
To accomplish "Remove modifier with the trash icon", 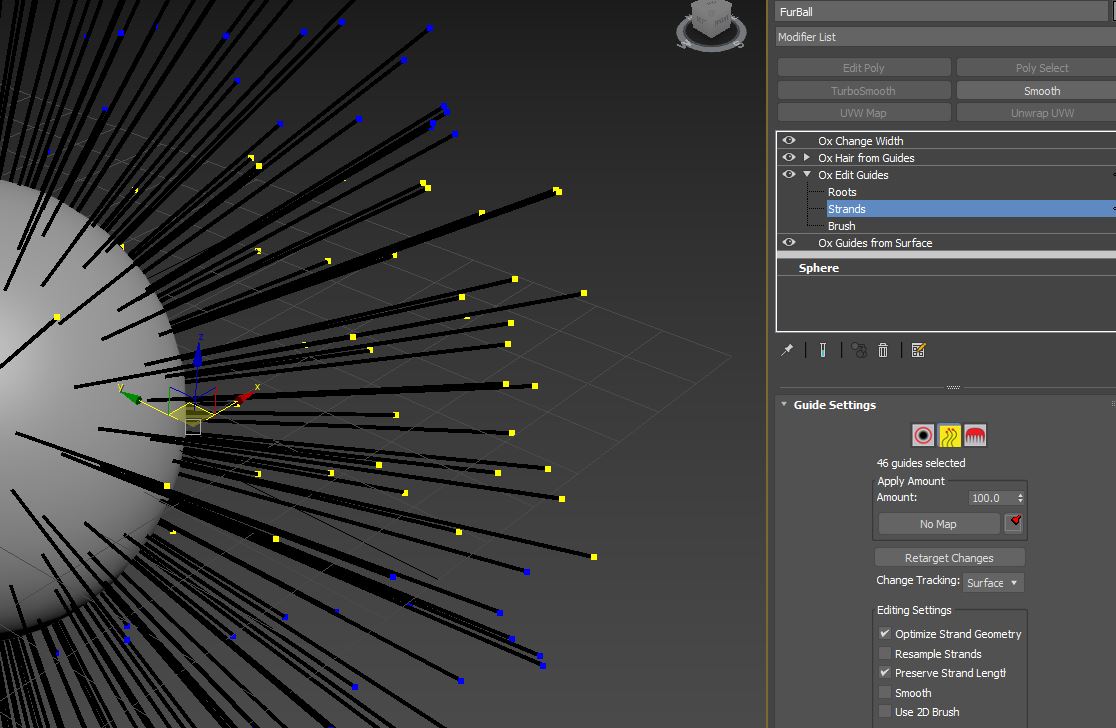I will click(883, 350).
